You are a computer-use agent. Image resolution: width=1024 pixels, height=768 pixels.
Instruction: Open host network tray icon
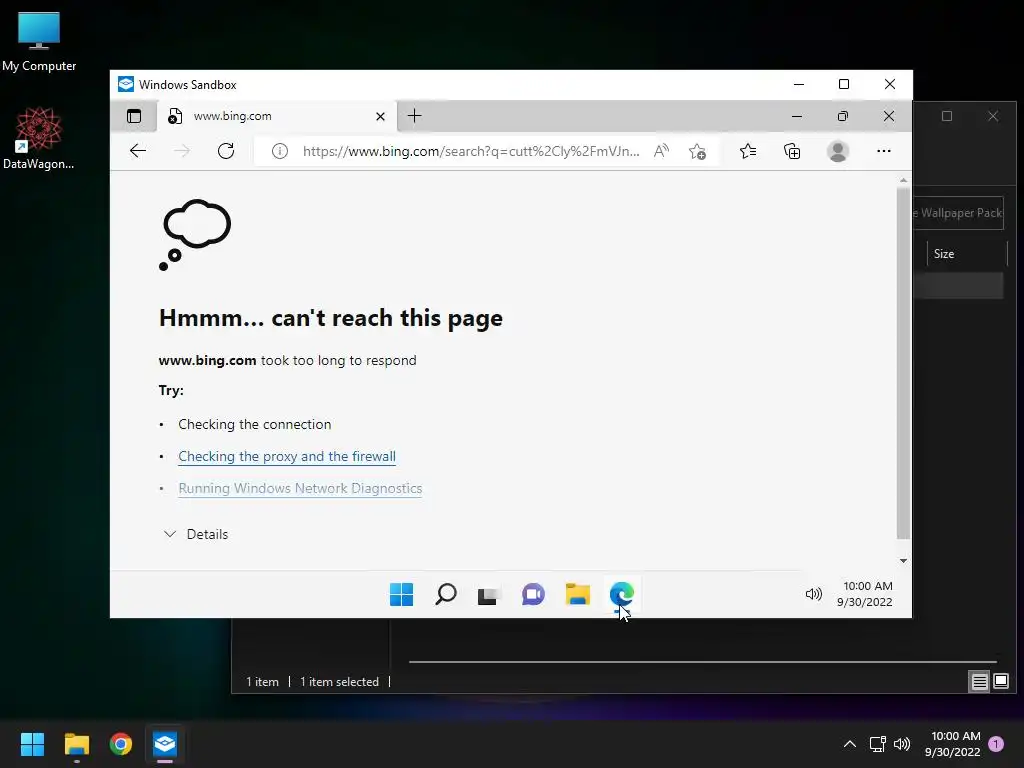click(x=877, y=744)
